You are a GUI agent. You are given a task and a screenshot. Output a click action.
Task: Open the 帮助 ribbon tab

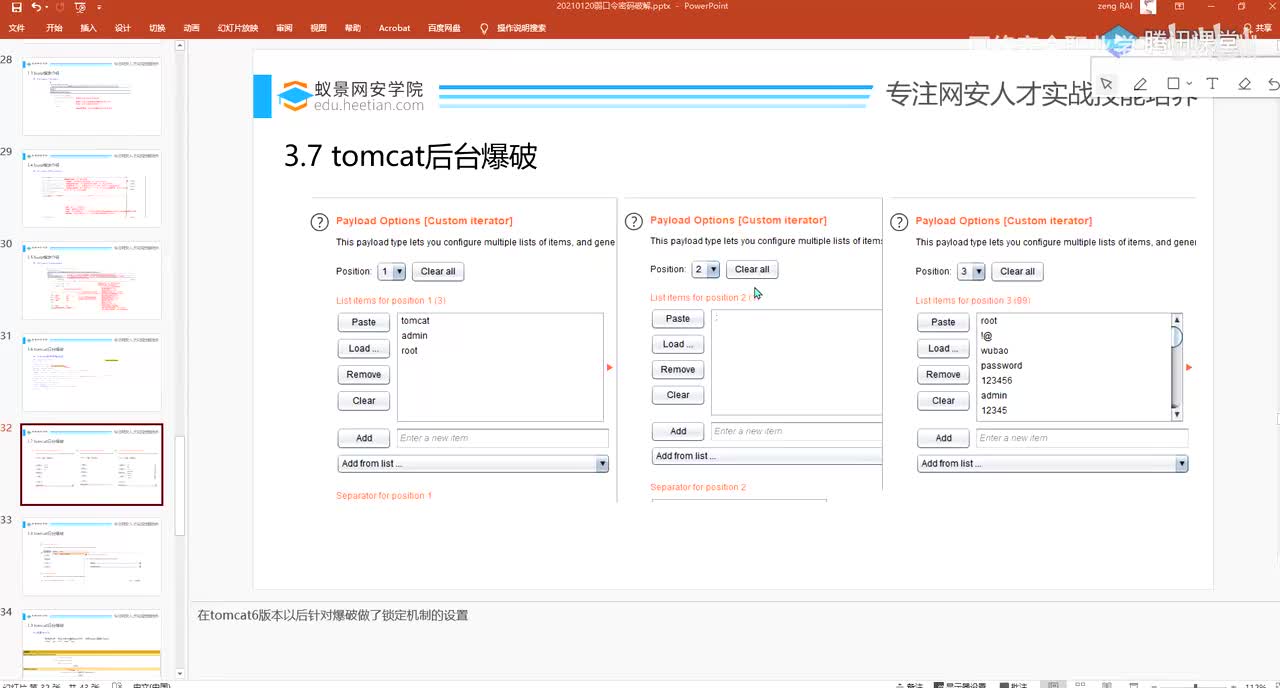(x=352, y=28)
